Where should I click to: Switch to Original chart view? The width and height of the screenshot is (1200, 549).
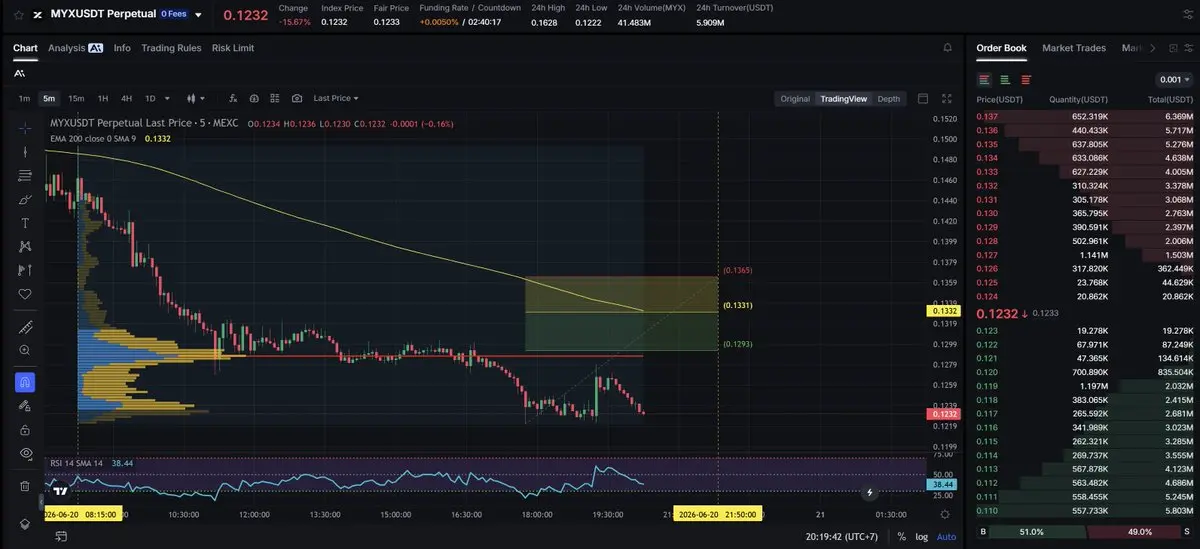click(x=795, y=99)
